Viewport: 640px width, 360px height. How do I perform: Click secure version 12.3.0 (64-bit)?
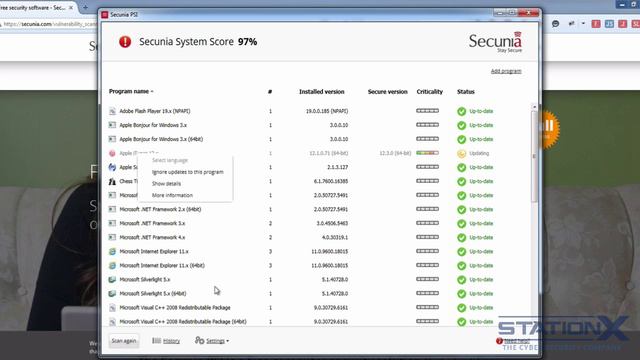(395, 153)
